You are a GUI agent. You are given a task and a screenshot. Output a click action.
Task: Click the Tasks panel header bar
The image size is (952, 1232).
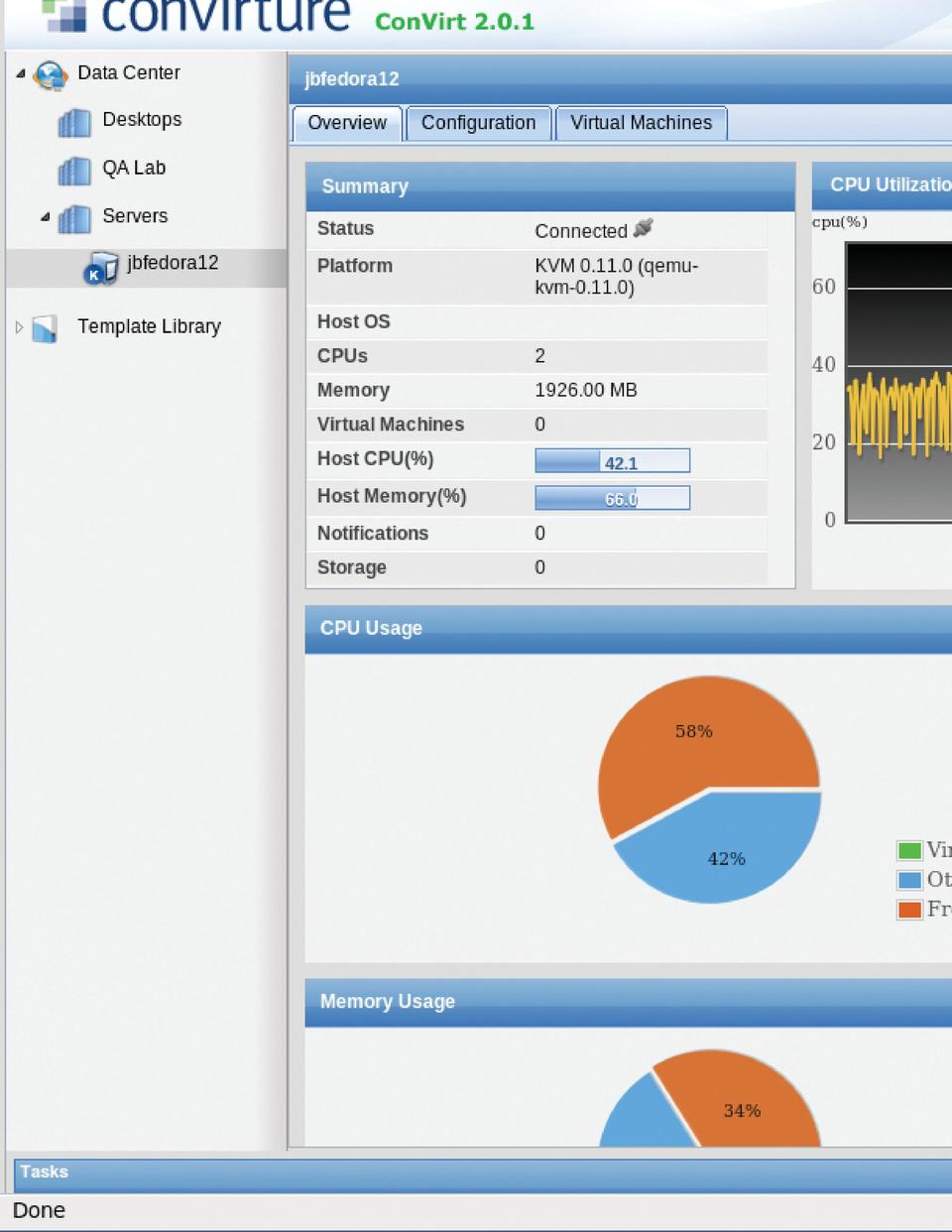(x=476, y=1172)
